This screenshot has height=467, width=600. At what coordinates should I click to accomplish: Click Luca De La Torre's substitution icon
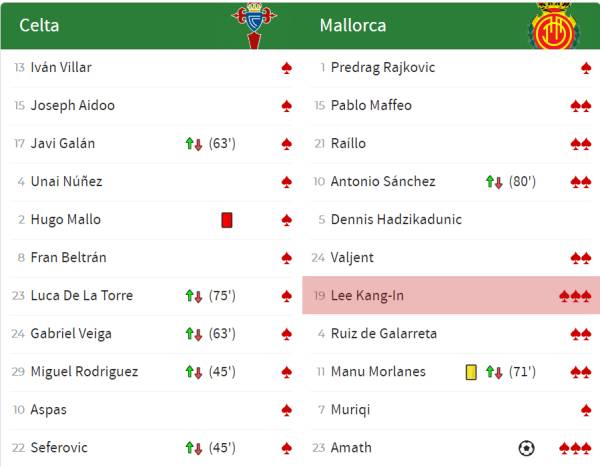(x=194, y=296)
